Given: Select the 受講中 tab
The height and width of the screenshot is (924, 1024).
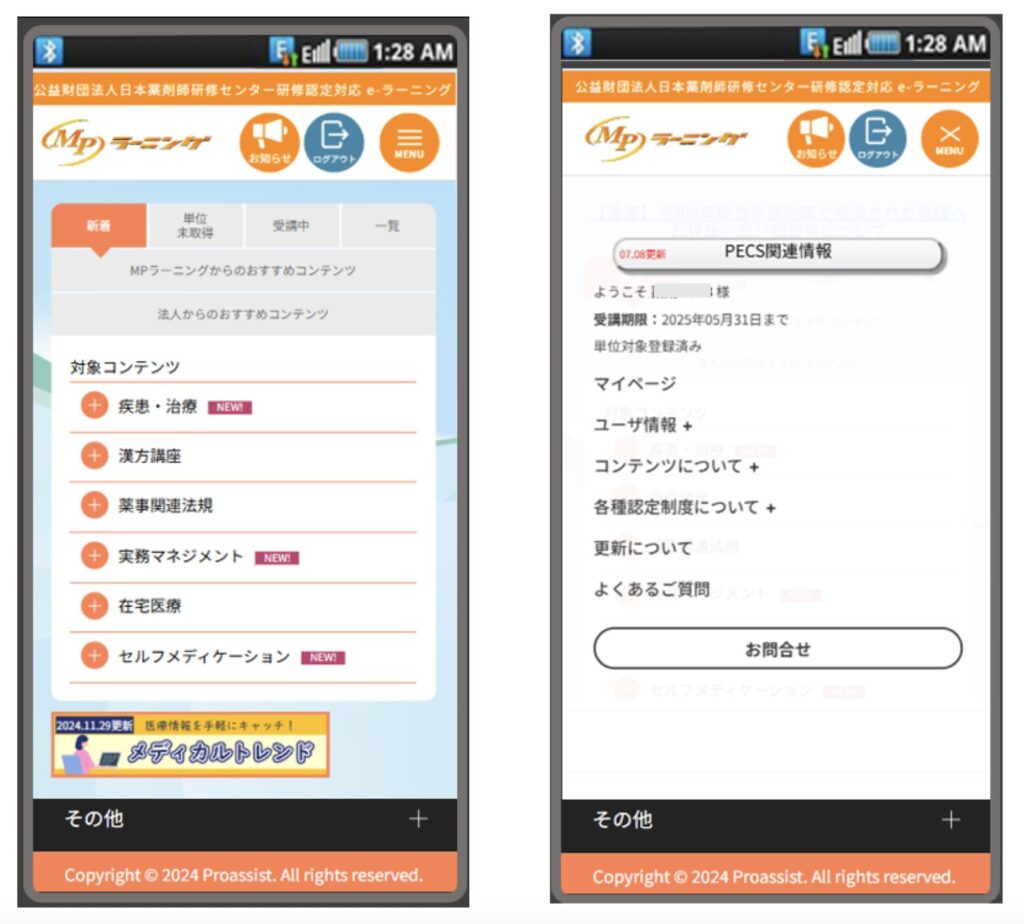Looking at the screenshot, I should coord(291,226).
